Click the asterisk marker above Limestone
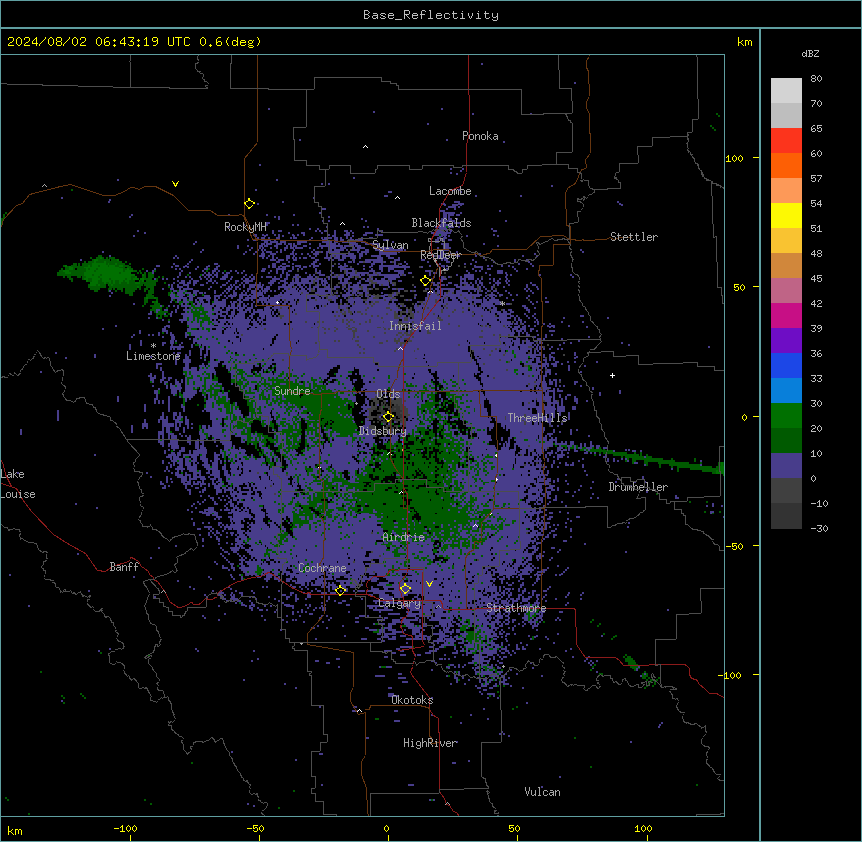The width and height of the screenshot is (862, 842). [x=153, y=346]
